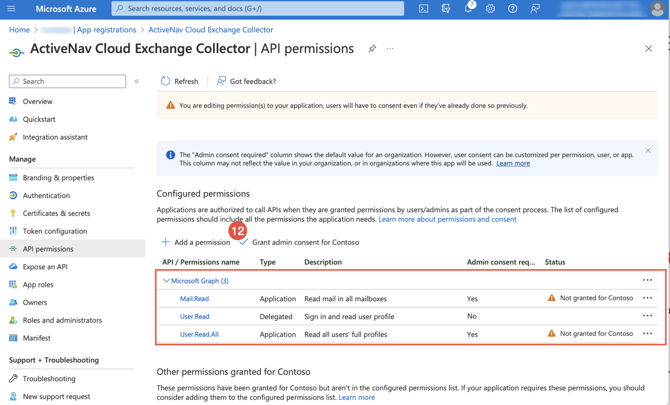The image size is (670, 405).
Task: Collapse the left sidebar menu
Action: tap(137, 81)
